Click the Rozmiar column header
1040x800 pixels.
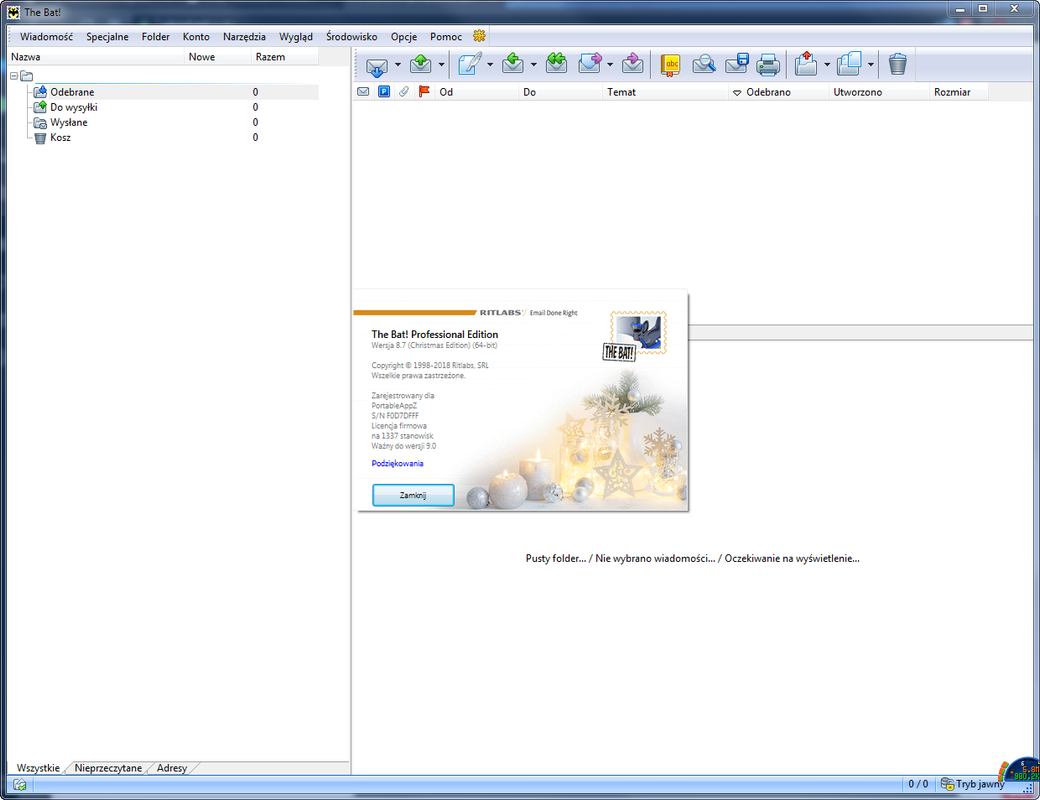tap(958, 92)
